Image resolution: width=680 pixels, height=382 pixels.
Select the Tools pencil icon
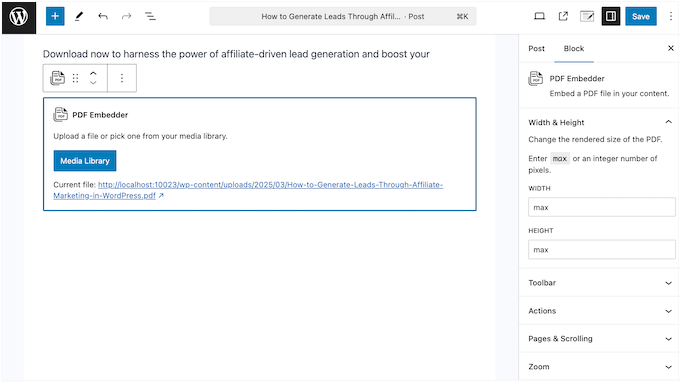(79, 16)
